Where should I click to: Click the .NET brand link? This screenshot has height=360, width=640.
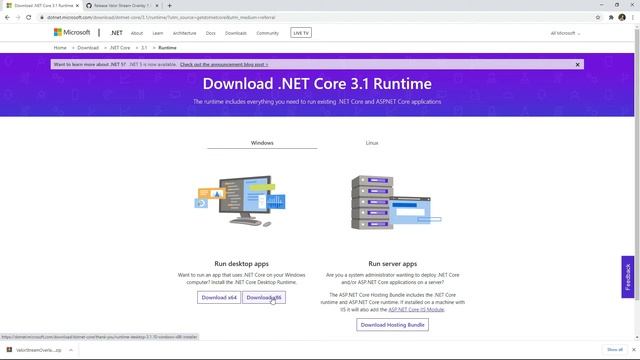coord(116,33)
